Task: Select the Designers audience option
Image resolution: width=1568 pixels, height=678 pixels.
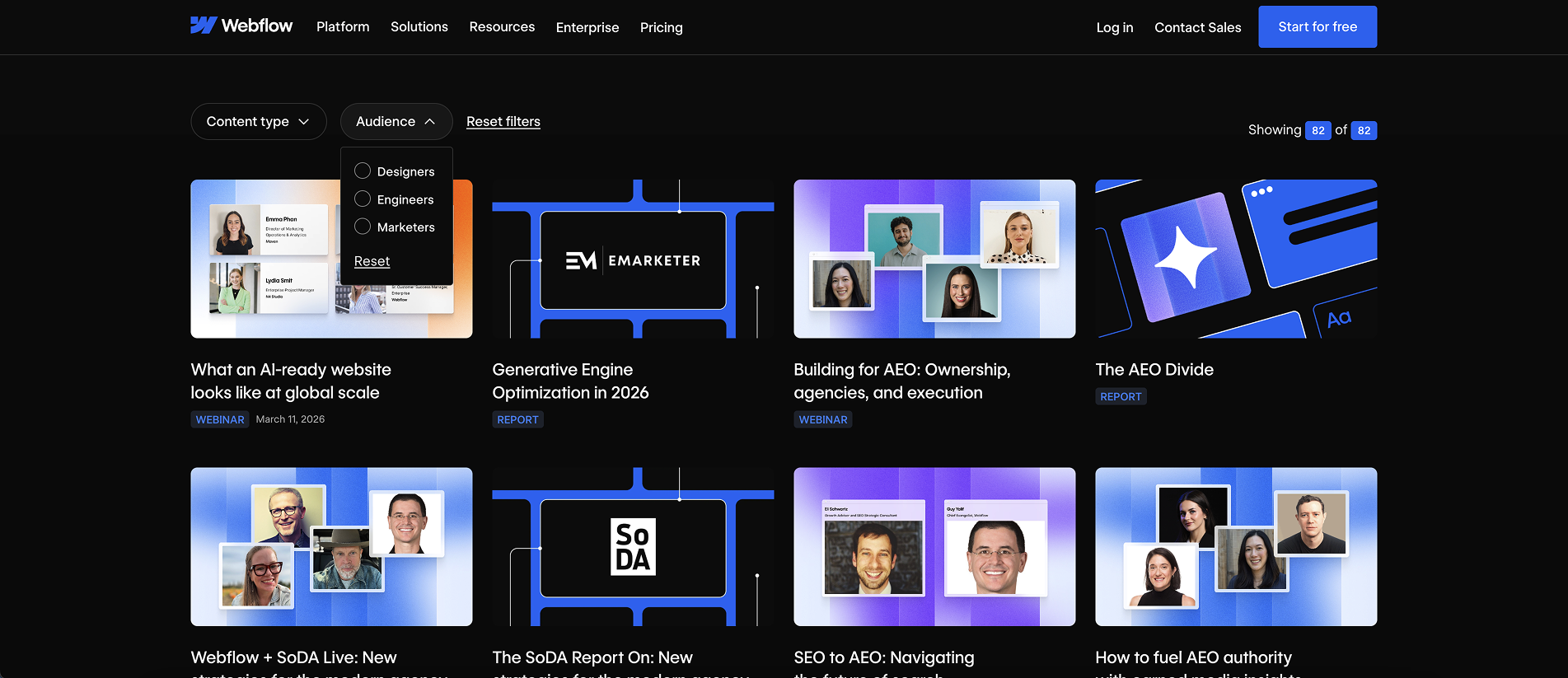Action: coord(395,171)
